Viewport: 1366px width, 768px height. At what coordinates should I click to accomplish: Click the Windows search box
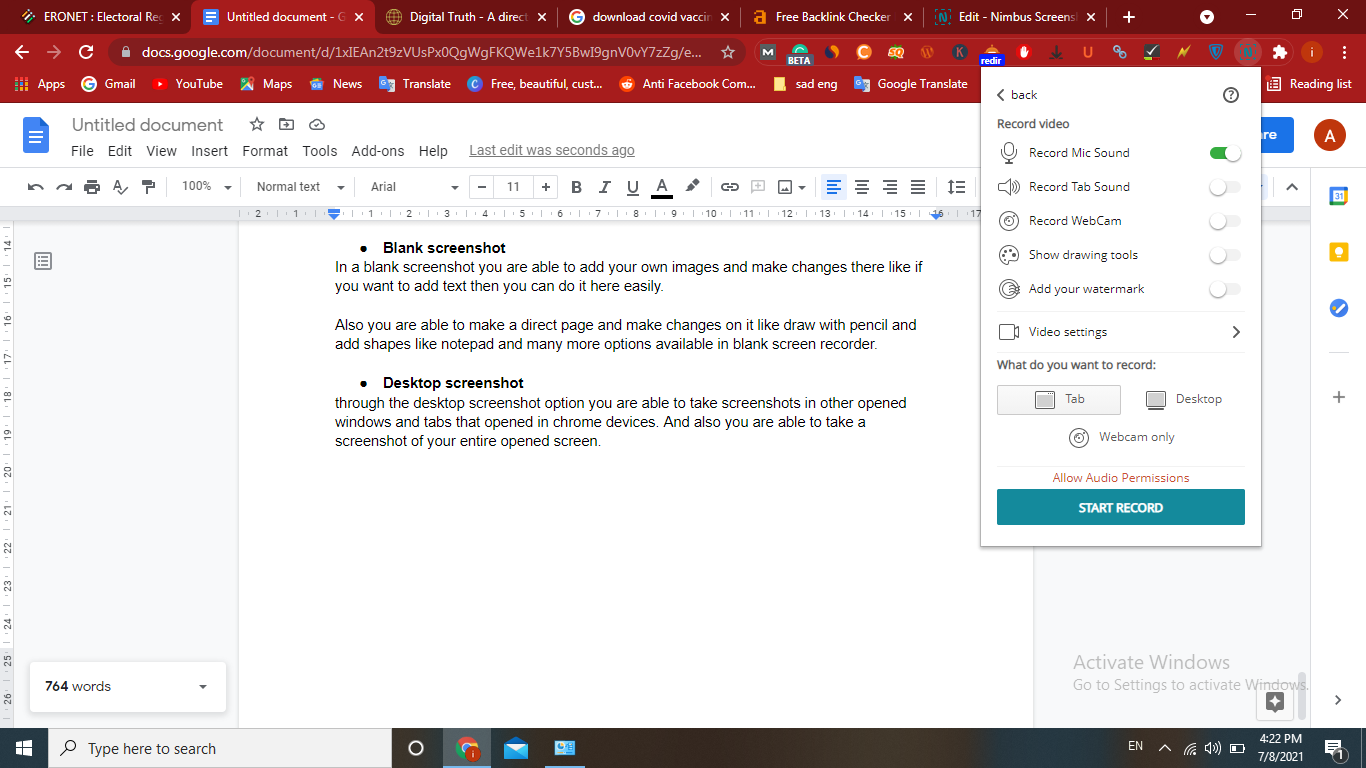[x=220, y=748]
